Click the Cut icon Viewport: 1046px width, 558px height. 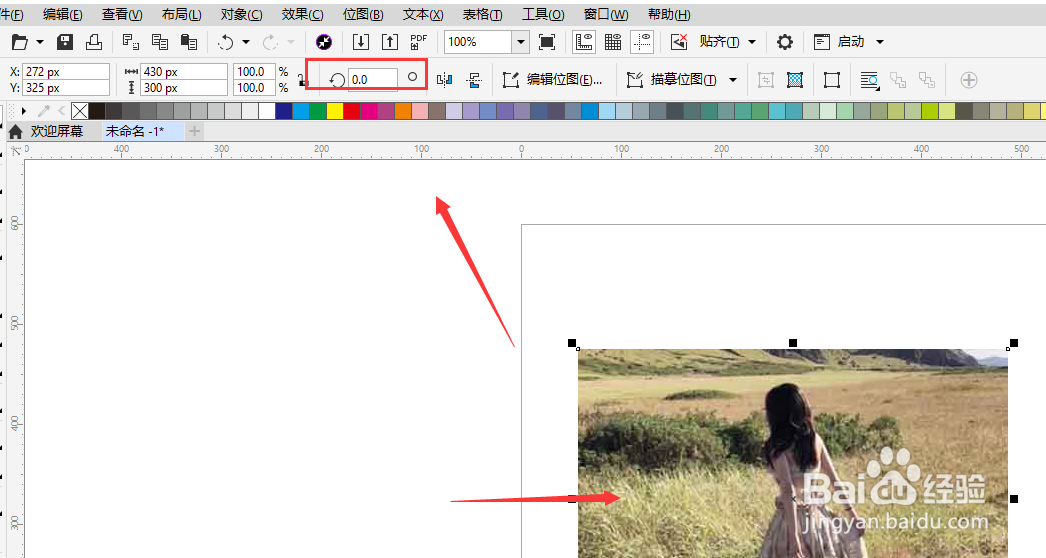pos(131,42)
